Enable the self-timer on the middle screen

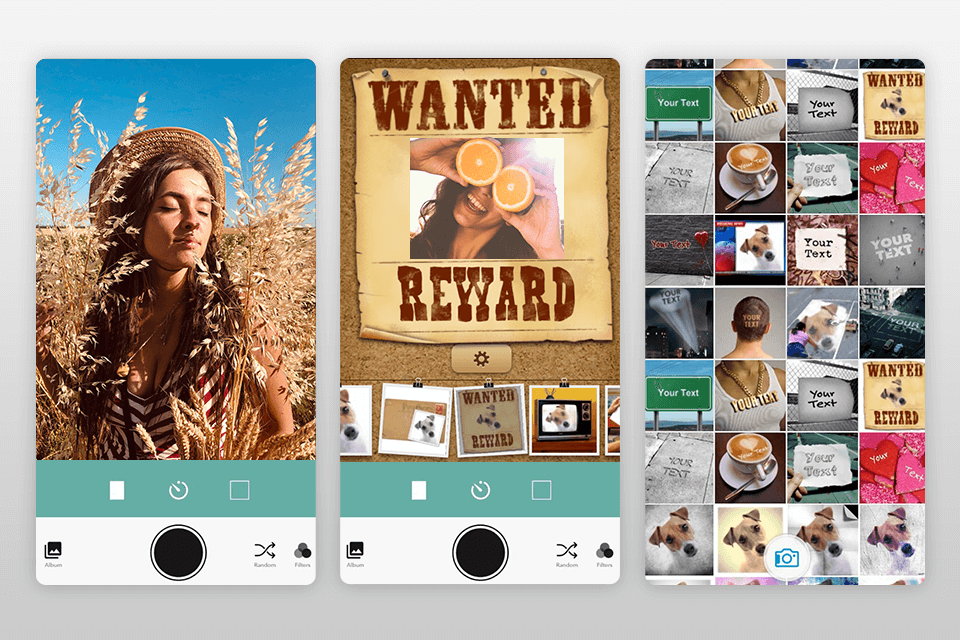point(481,491)
